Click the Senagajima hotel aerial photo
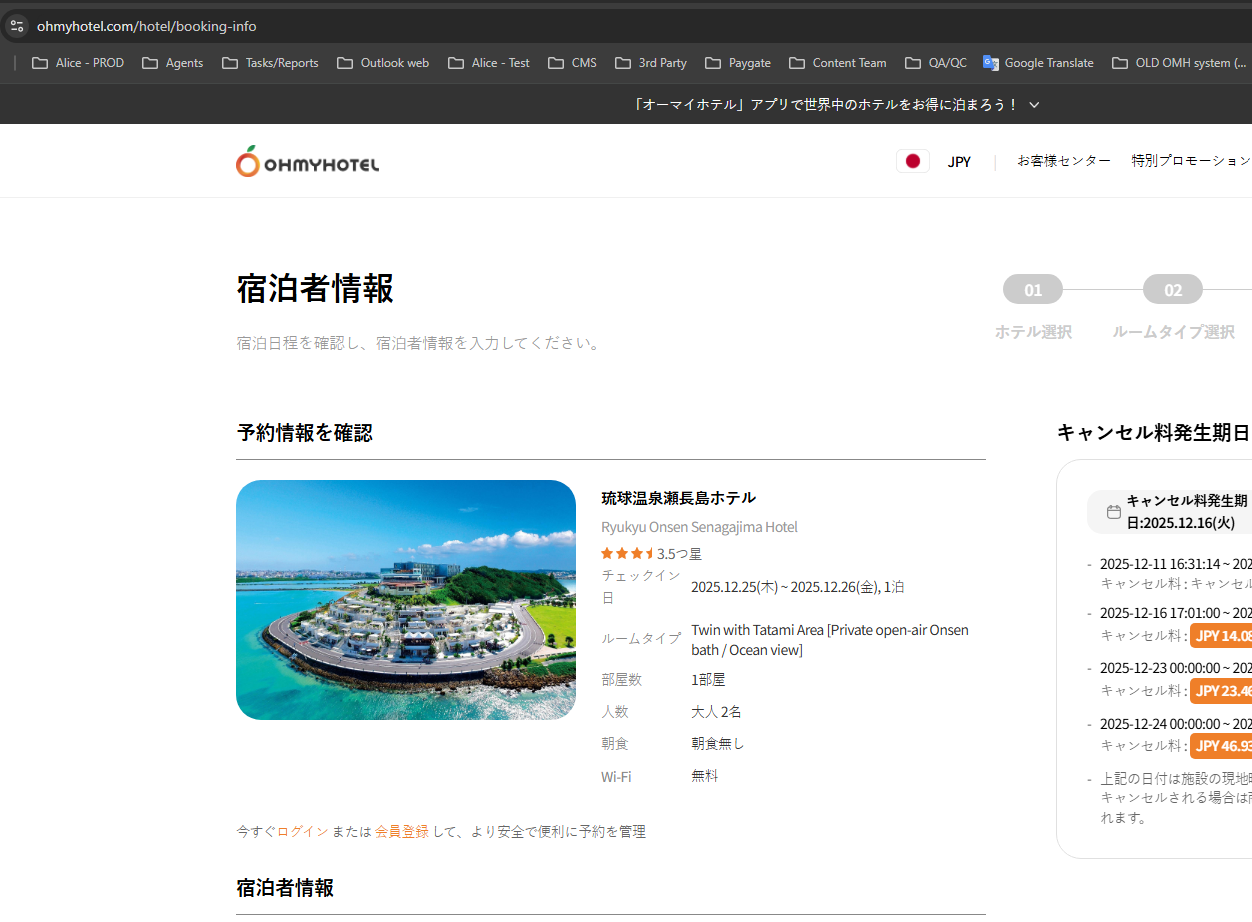1252x922 pixels. (406, 600)
